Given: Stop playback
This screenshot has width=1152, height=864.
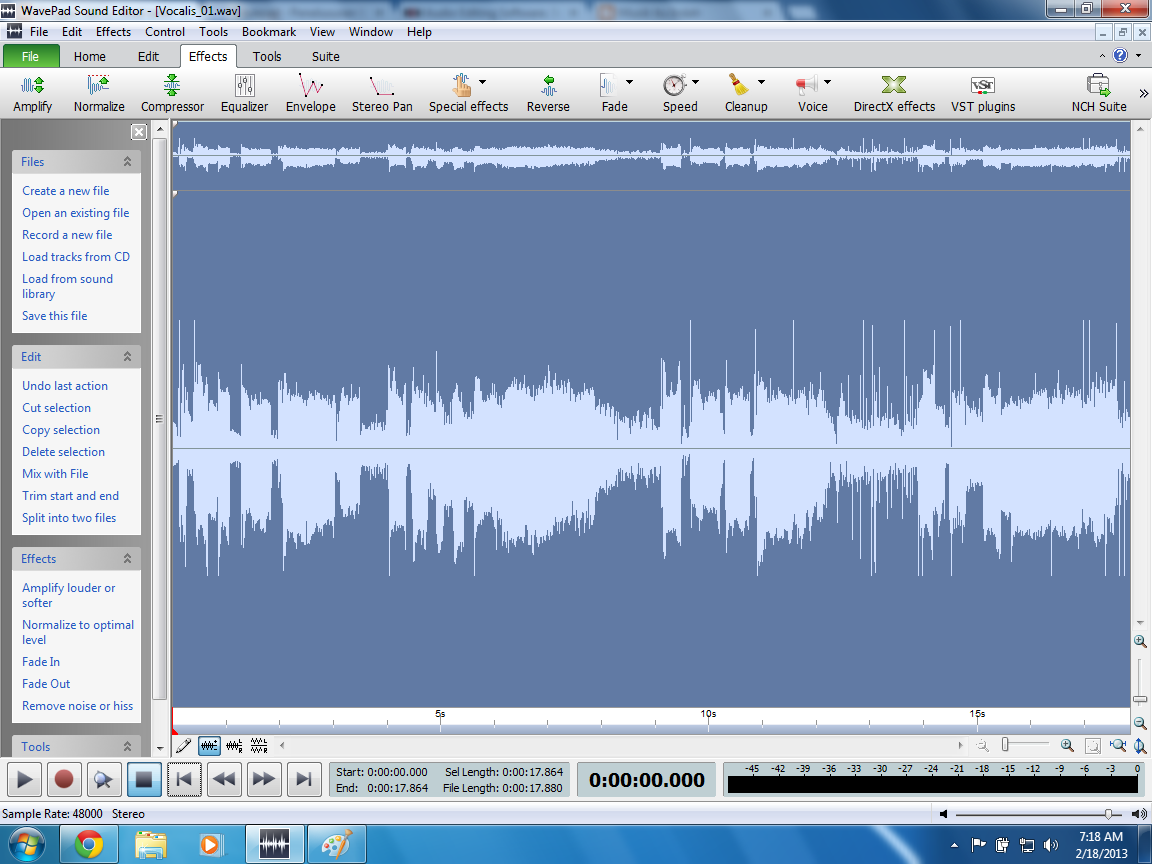Looking at the screenshot, I should [x=144, y=780].
